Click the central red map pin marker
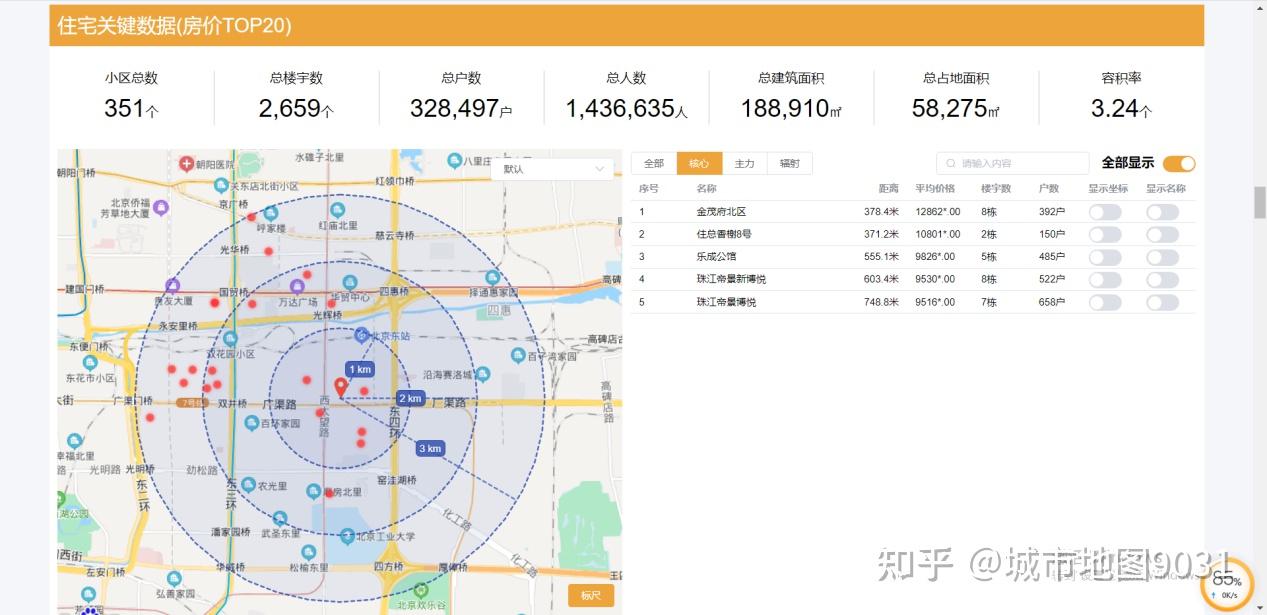1267x615 pixels. click(342, 382)
